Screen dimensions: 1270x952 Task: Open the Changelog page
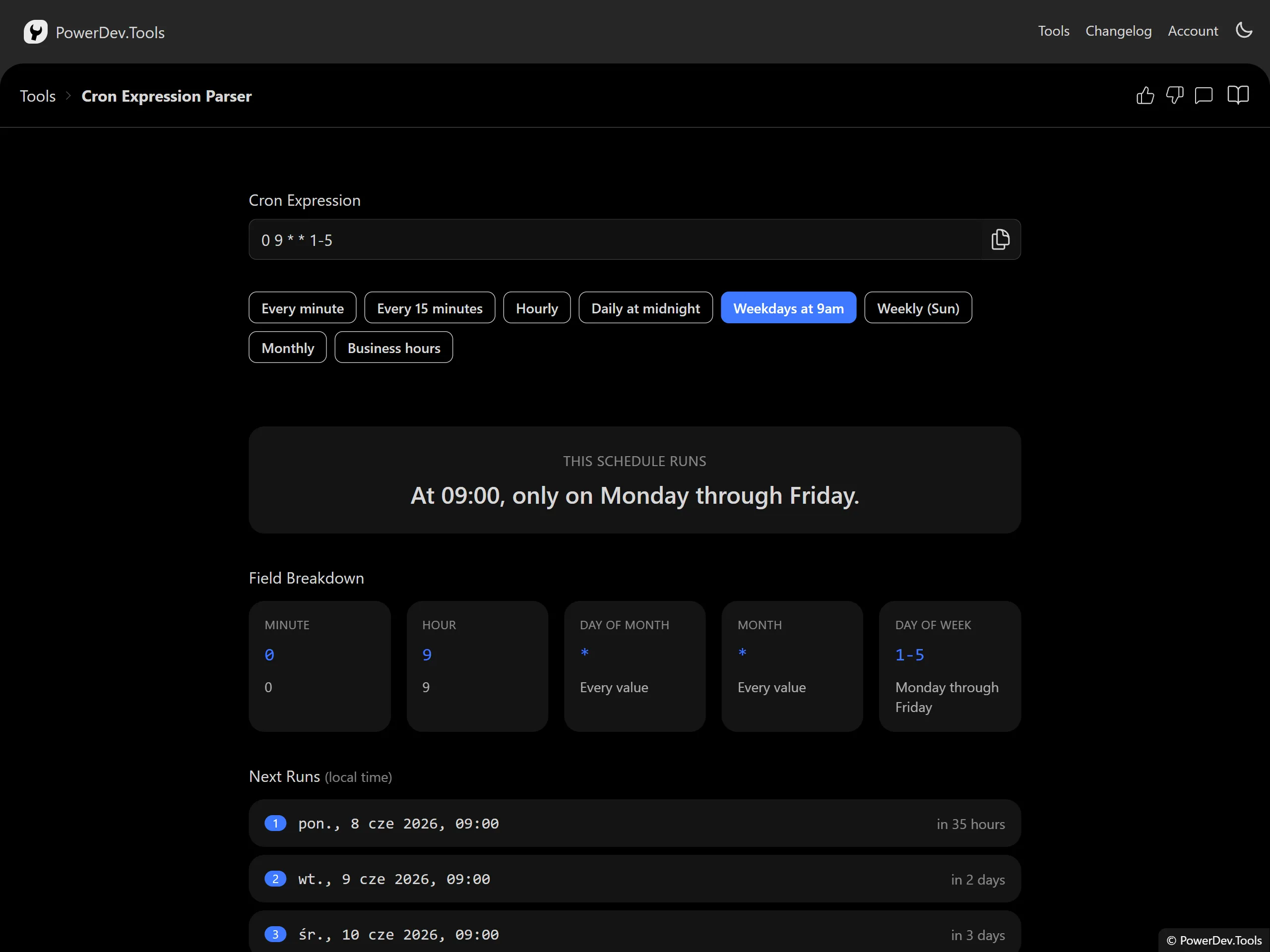click(1118, 31)
